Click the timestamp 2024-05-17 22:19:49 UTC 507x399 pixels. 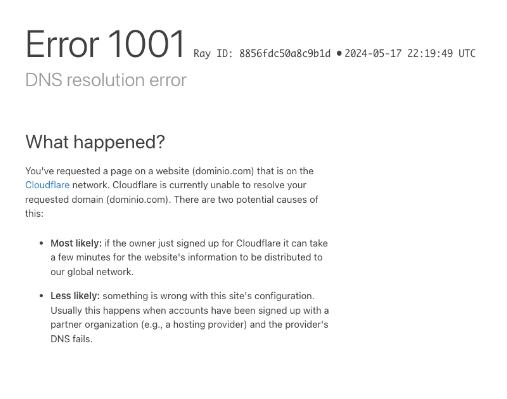[410, 53]
